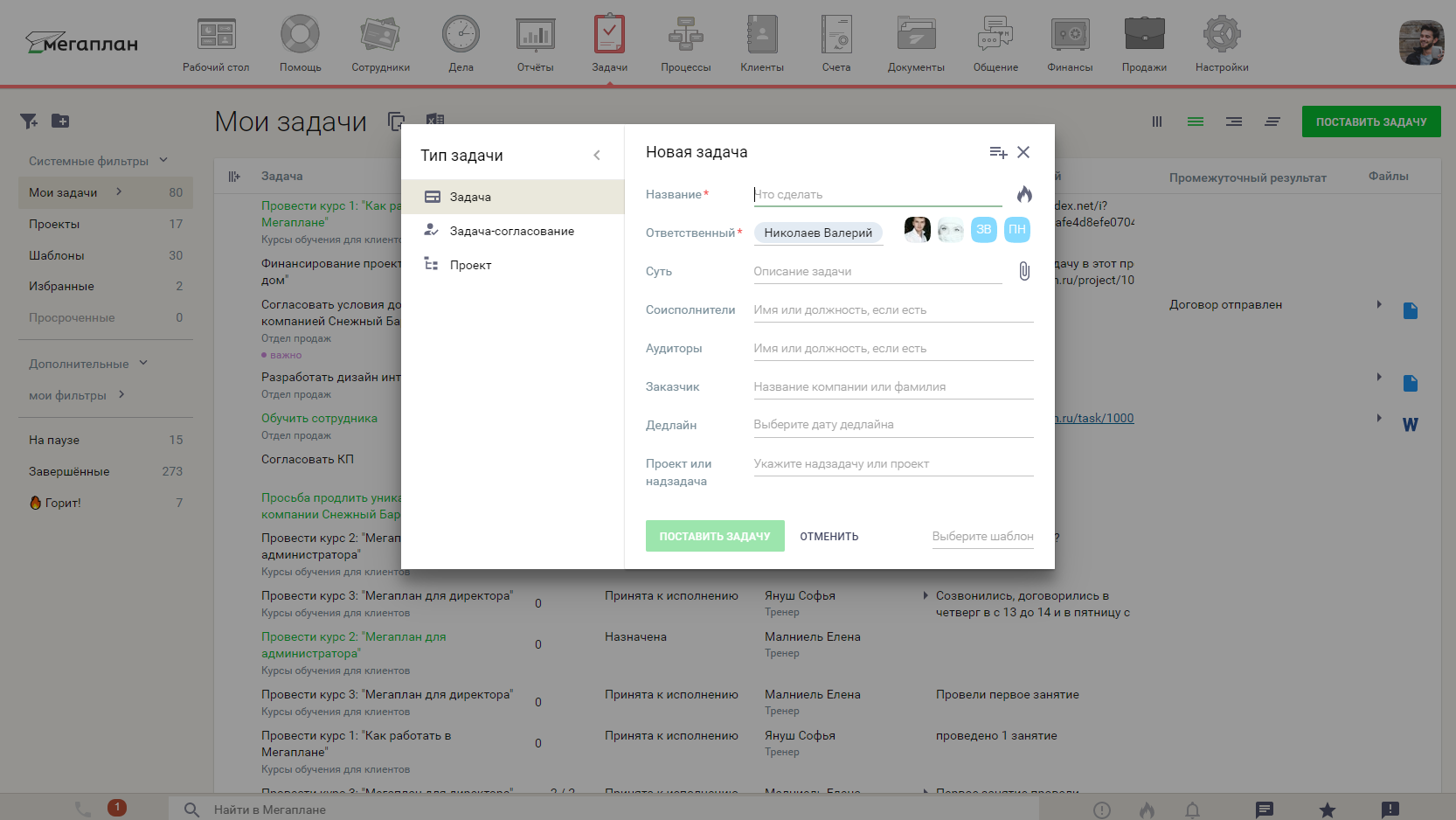The width and height of the screenshot is (1456, 820).
Task: Choose Задача task type
Action: tap(513, 197)
